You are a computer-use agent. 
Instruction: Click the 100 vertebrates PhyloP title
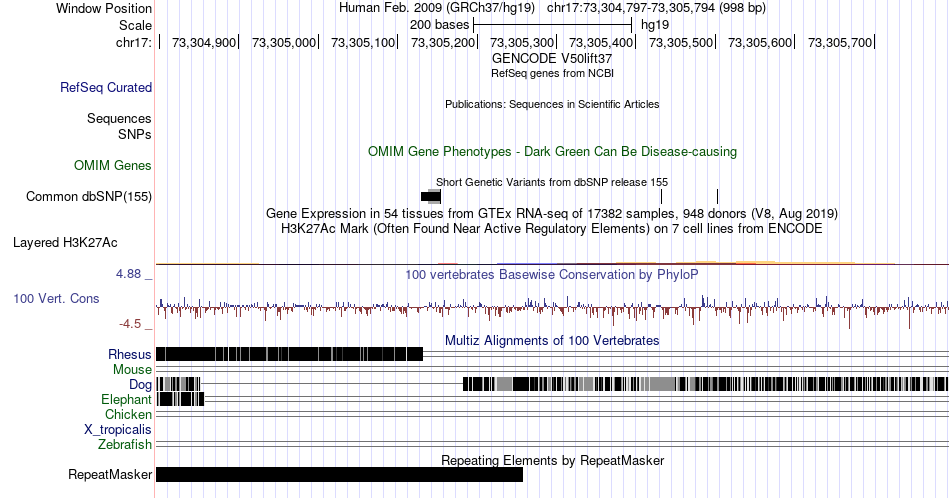[x=552, y=274]
